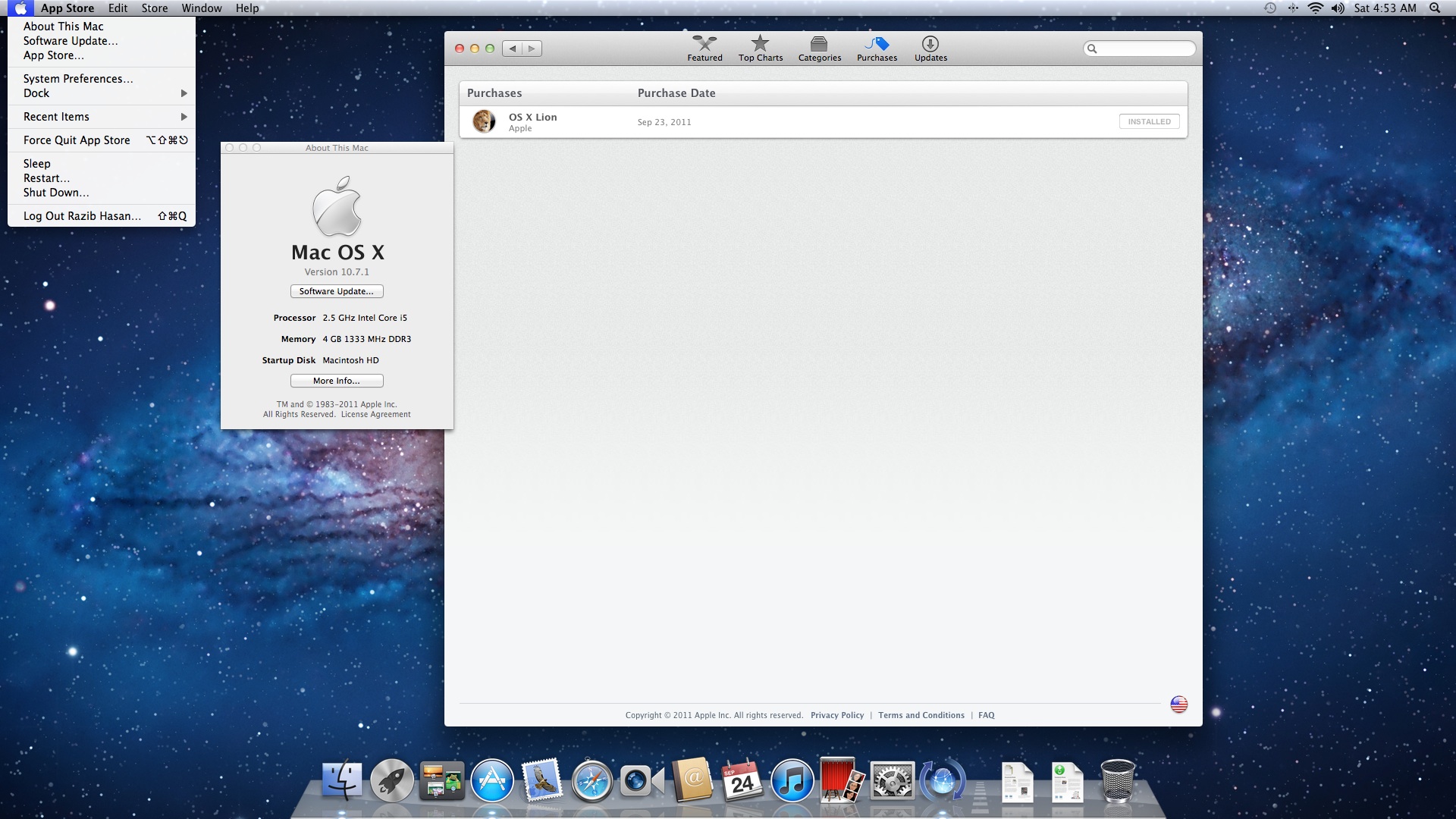Click the INSTALLED button for OS X Lion
Viewport: 1456px width, 819px height.
(x=1149, y=121)
